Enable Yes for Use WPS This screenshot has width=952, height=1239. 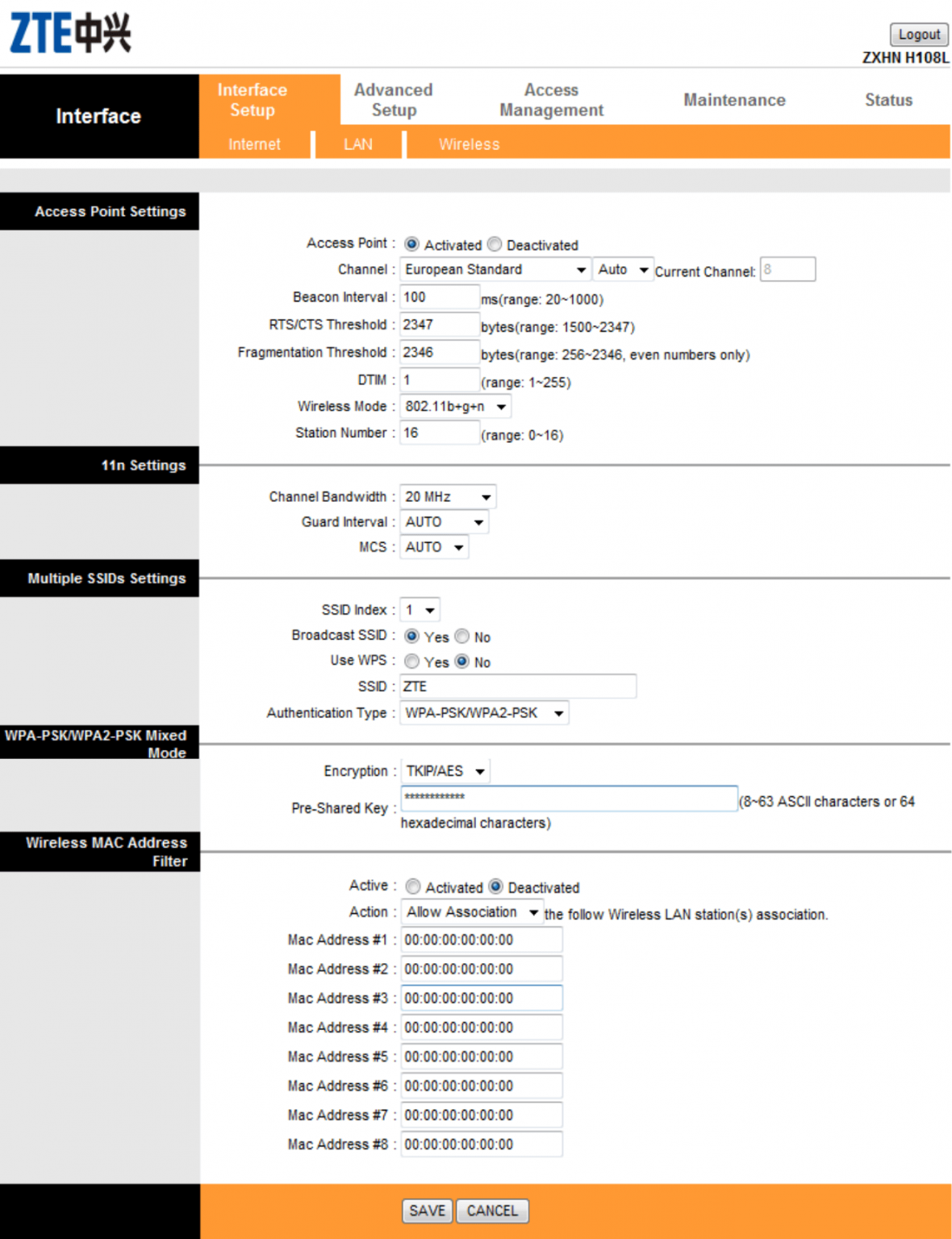[x=411, y=661]
